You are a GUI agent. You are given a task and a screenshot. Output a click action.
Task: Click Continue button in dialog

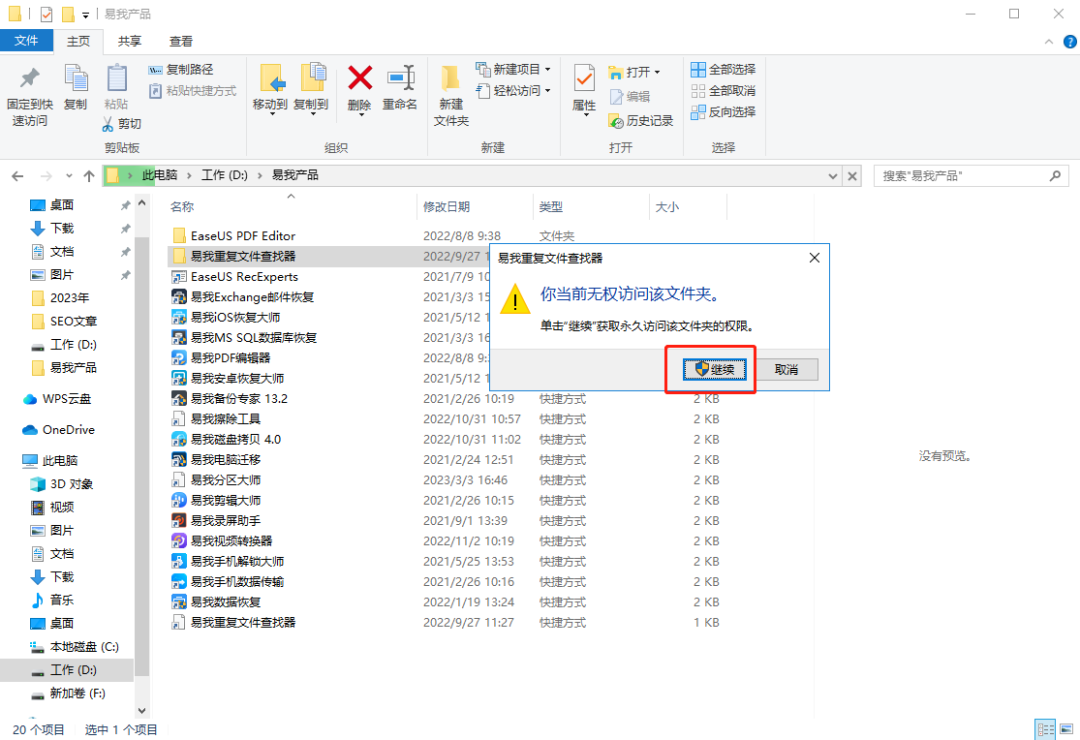[x=714, y=369]
